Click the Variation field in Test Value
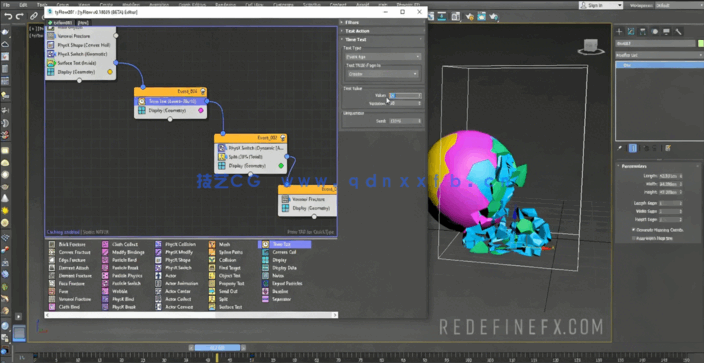This screenshot has height=363, width=704. pyautogui.click(x=405, y=103)
